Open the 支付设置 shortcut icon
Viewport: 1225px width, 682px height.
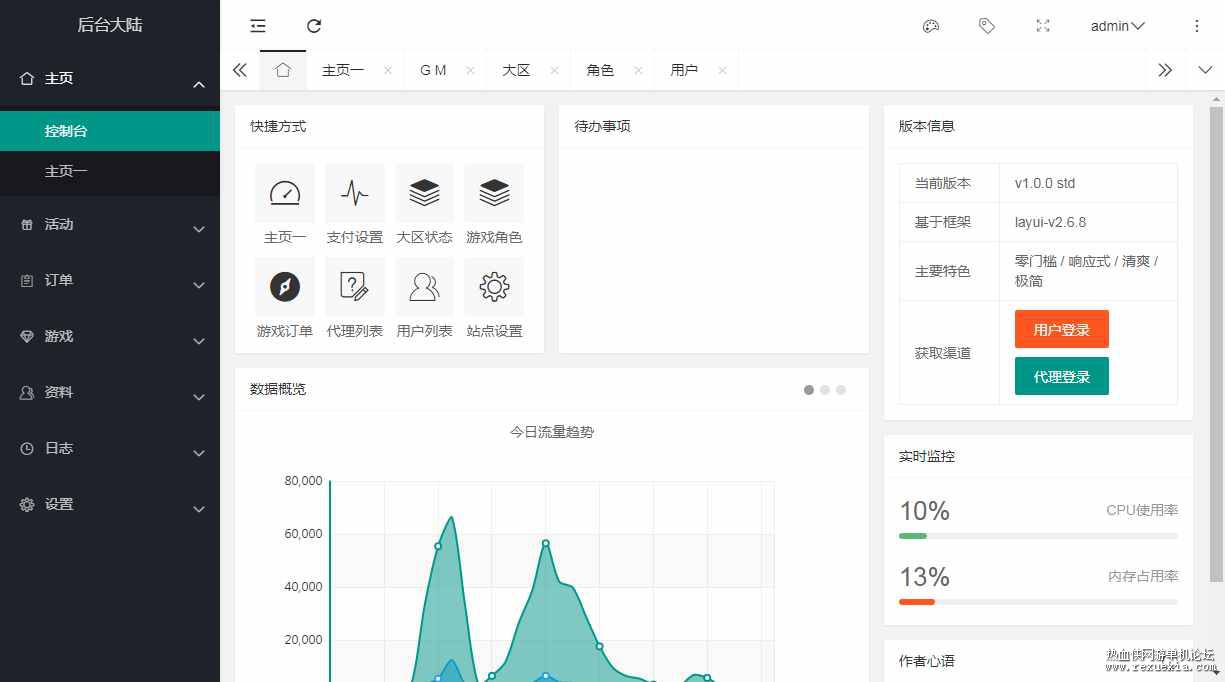pyautogui.click(x=355, y=193)
